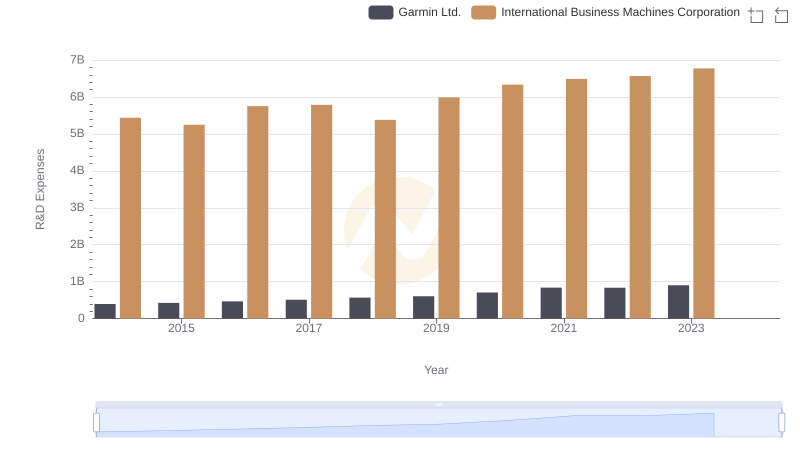This screenshot has height=461, width=800.
Task: Click the IBM bar for 2023
Action: (x=704, y=193)
